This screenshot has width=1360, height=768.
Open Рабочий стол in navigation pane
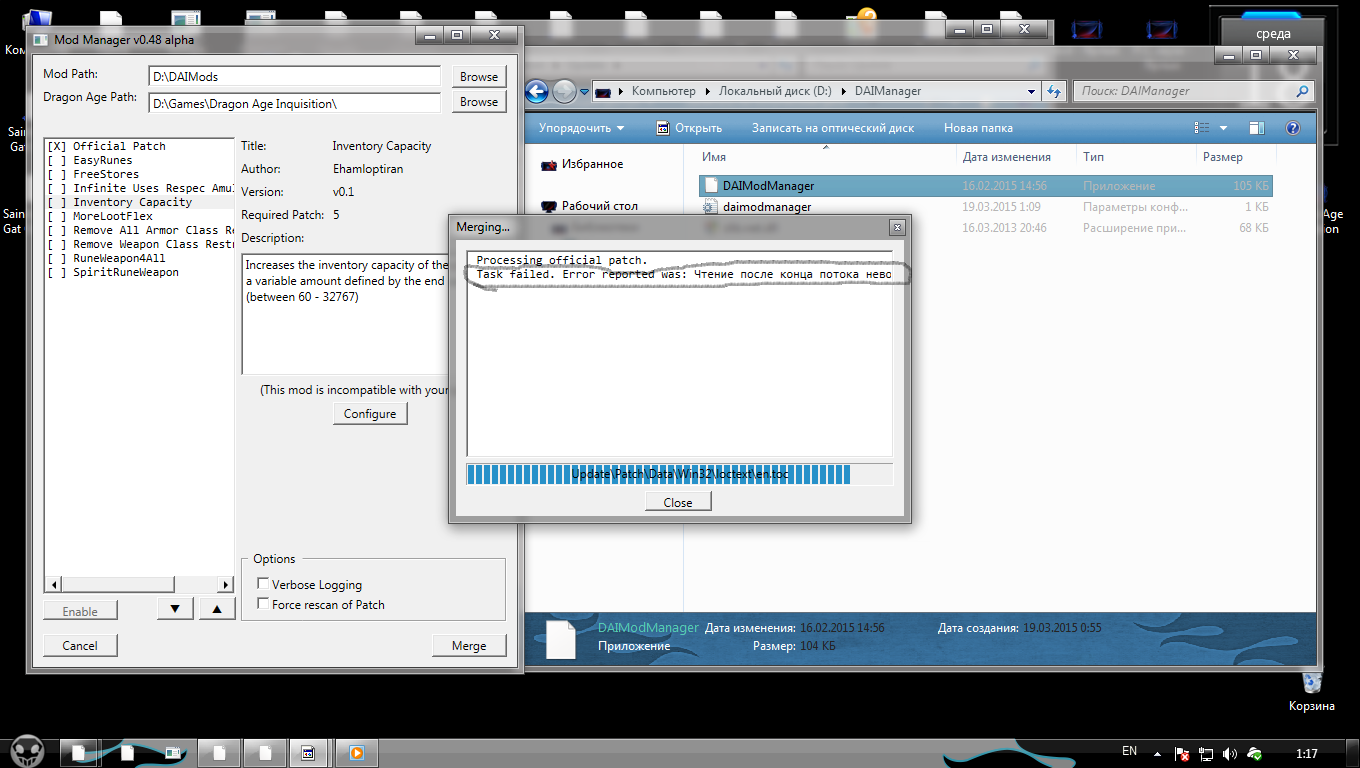click(x=600, y=206)
